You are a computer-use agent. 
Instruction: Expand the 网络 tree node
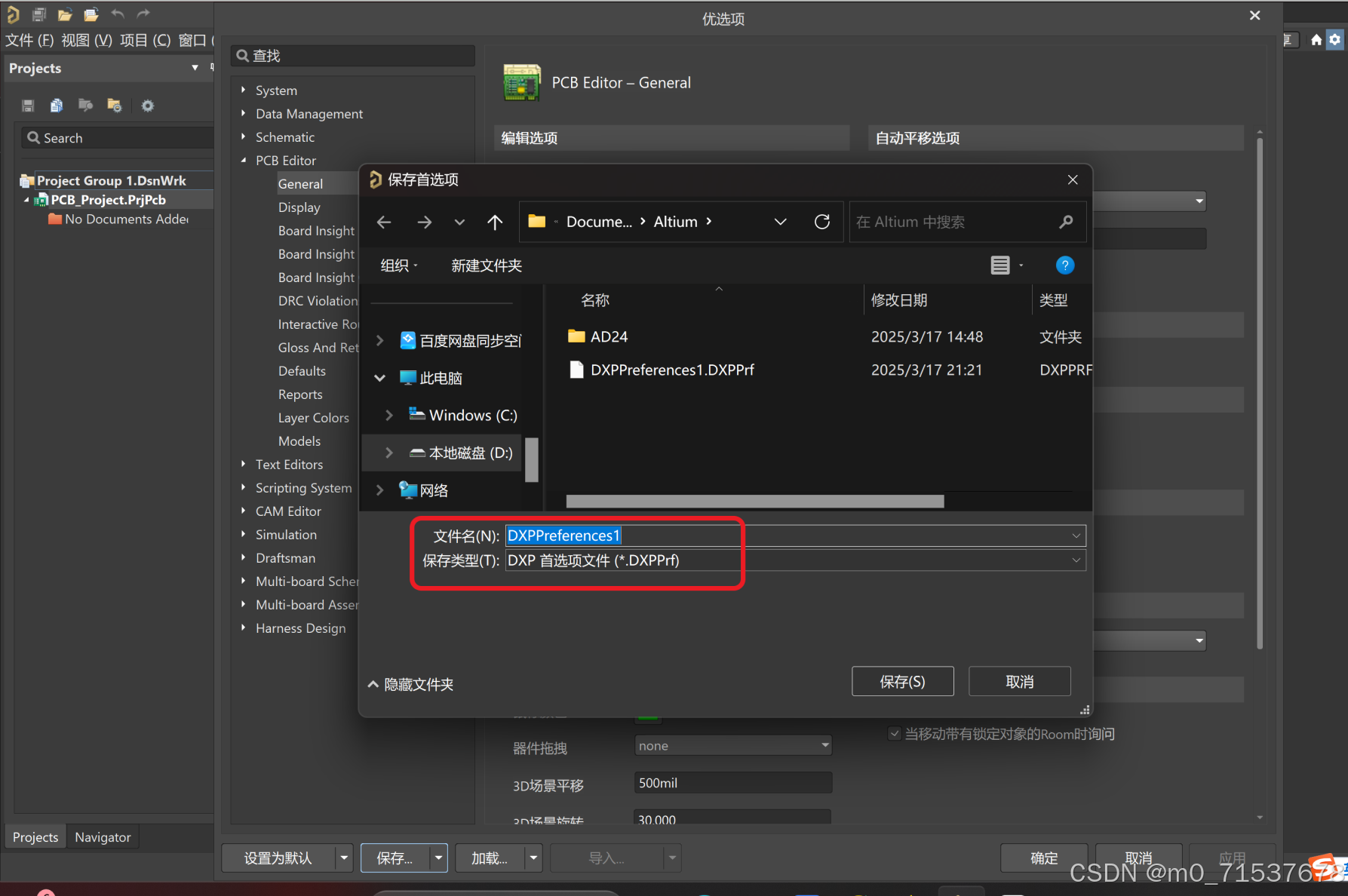coord(380,490)
